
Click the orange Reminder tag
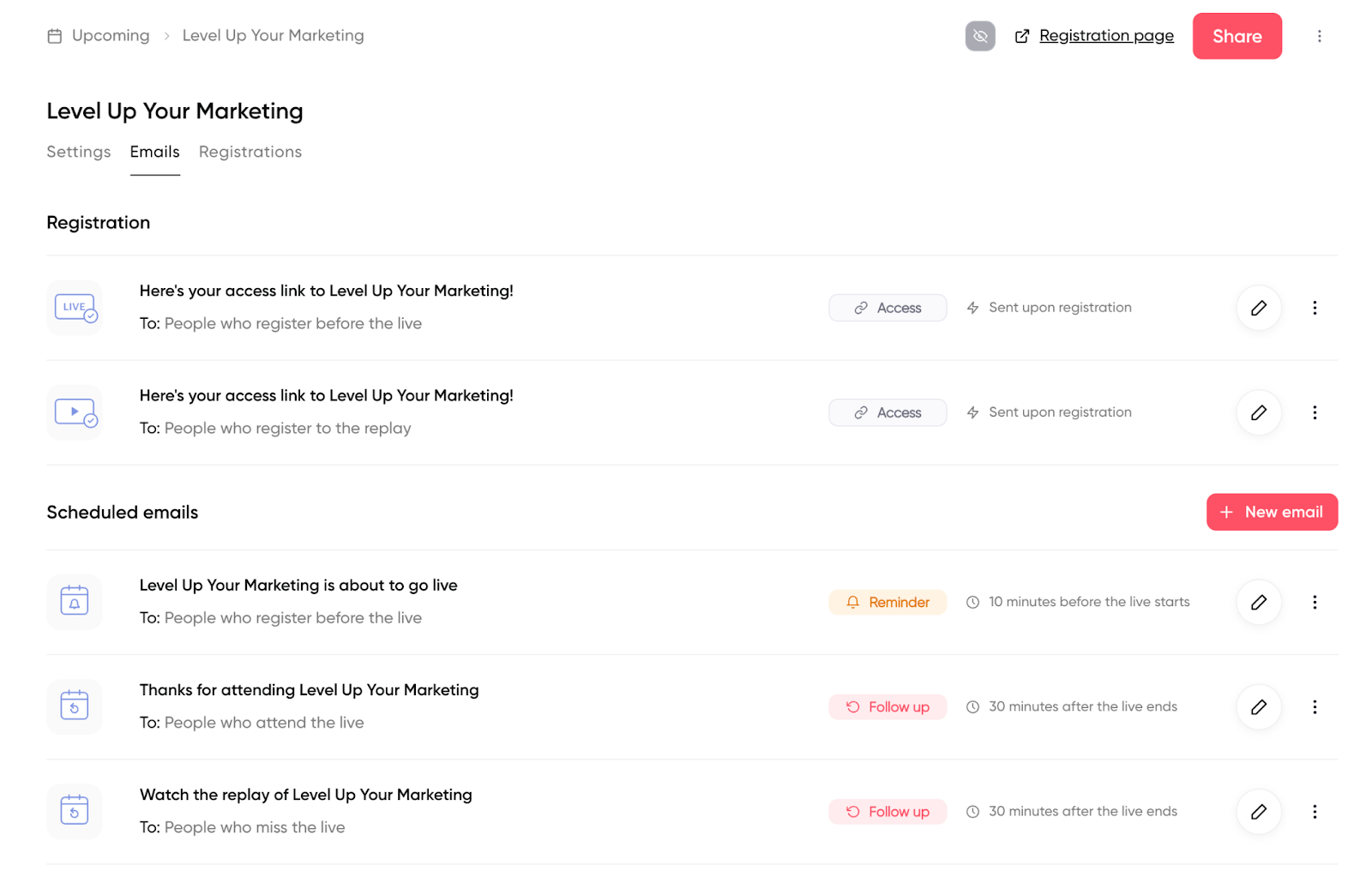(887, 602)
